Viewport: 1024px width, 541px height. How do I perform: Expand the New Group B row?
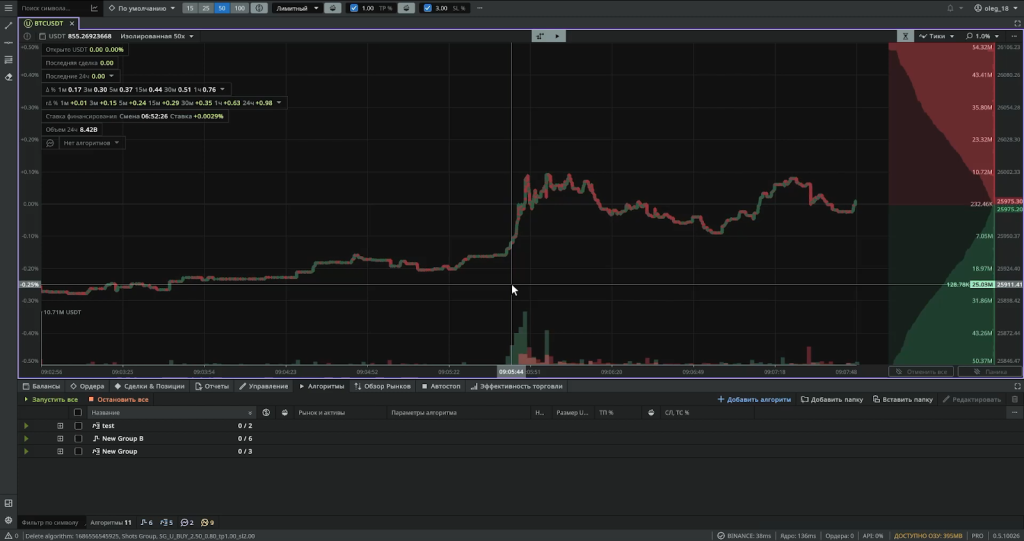[60, 439]
